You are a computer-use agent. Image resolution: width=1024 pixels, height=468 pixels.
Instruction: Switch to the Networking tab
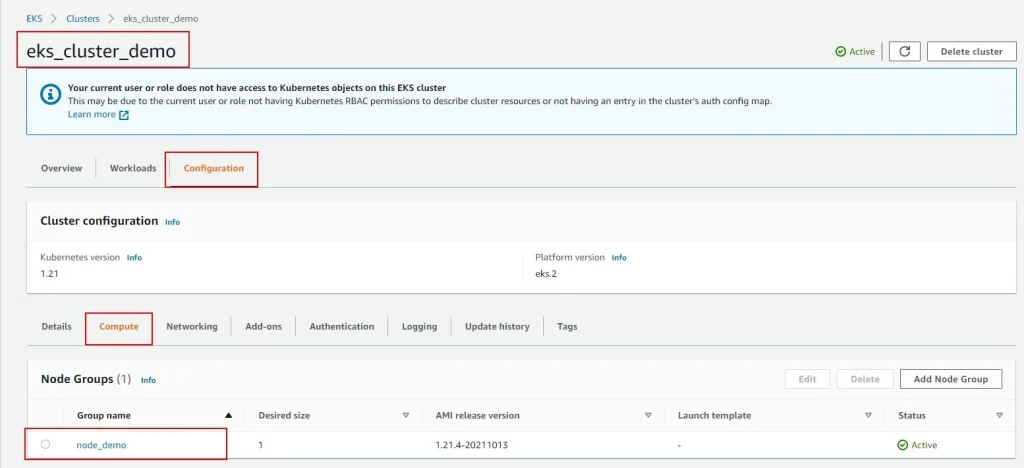tap(191, 326)
